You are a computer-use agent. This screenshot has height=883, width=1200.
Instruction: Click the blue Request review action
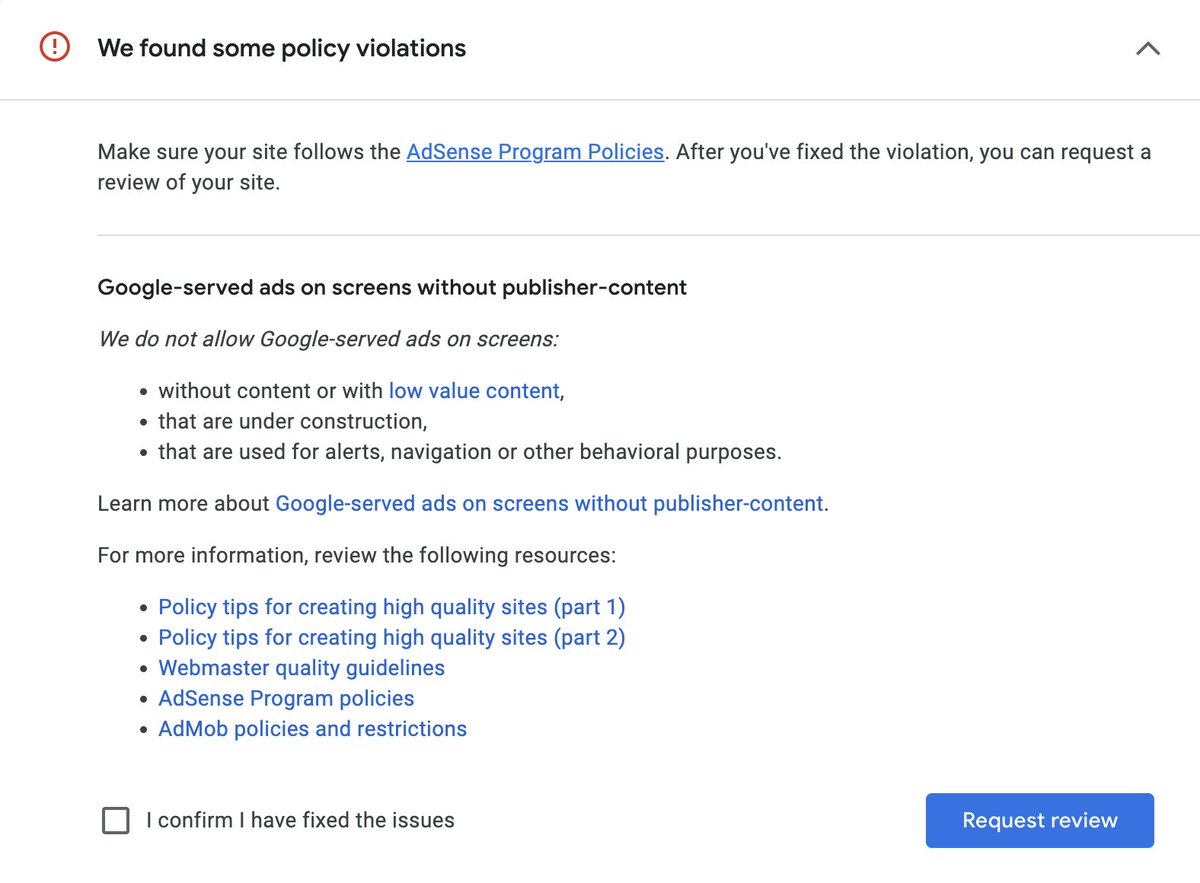tap(1039, 820)
